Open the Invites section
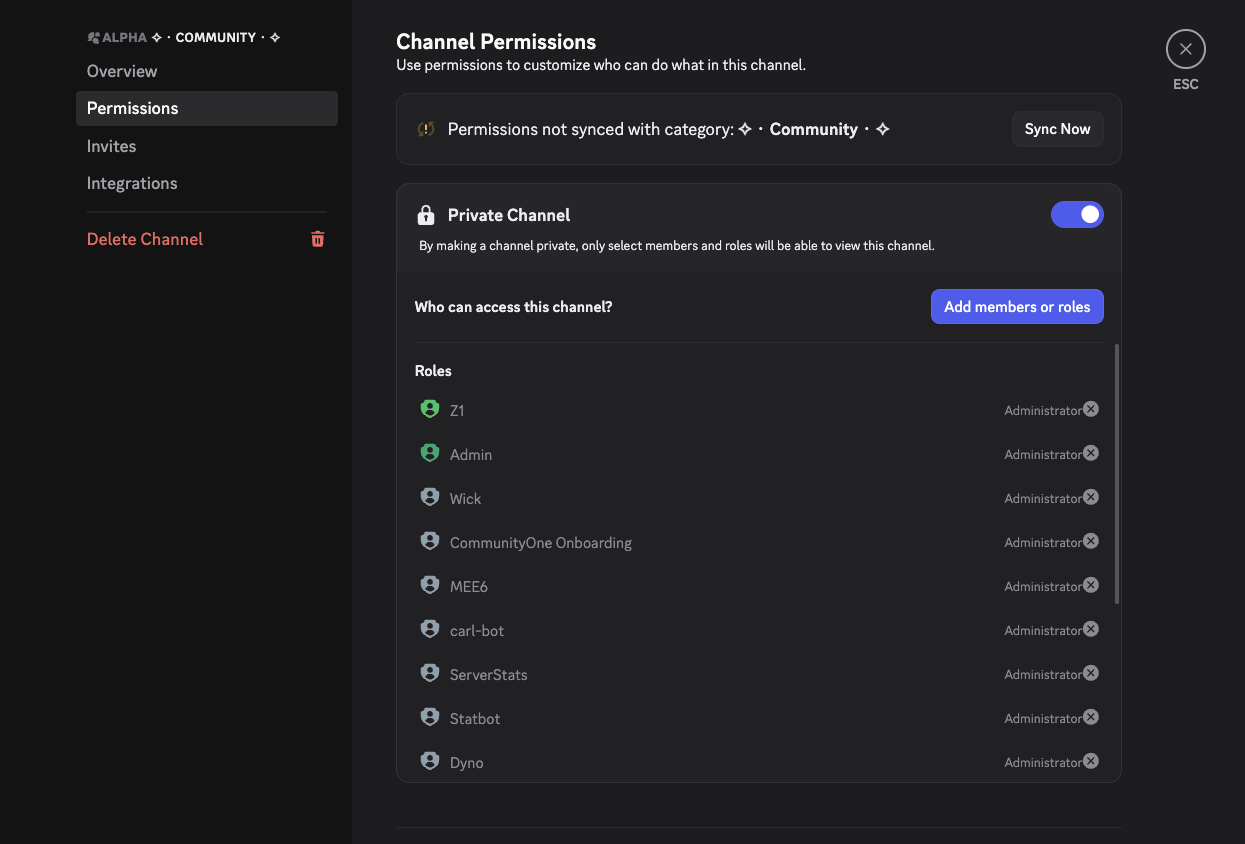Screen dimensions: 1245x844 111,146
